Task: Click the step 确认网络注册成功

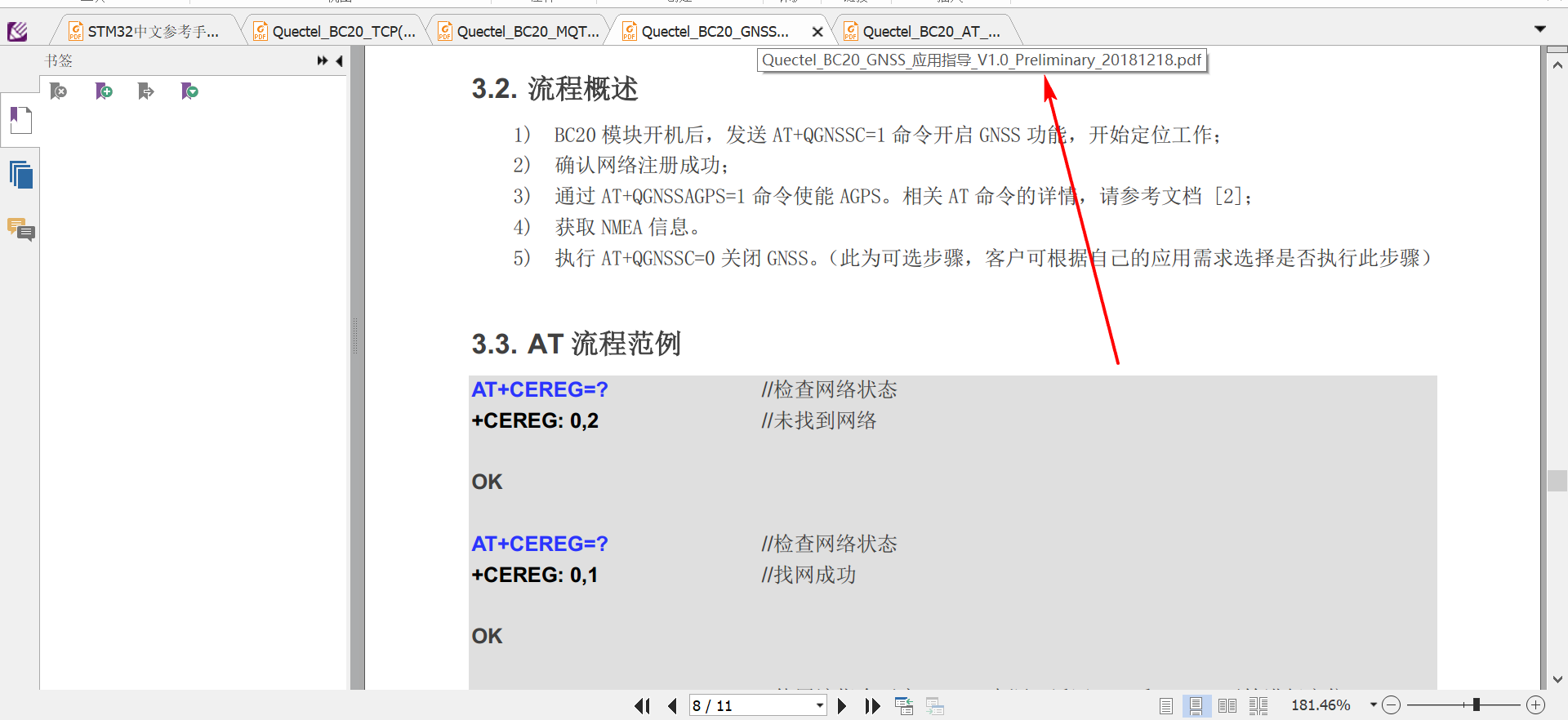Action: (642, 165)
